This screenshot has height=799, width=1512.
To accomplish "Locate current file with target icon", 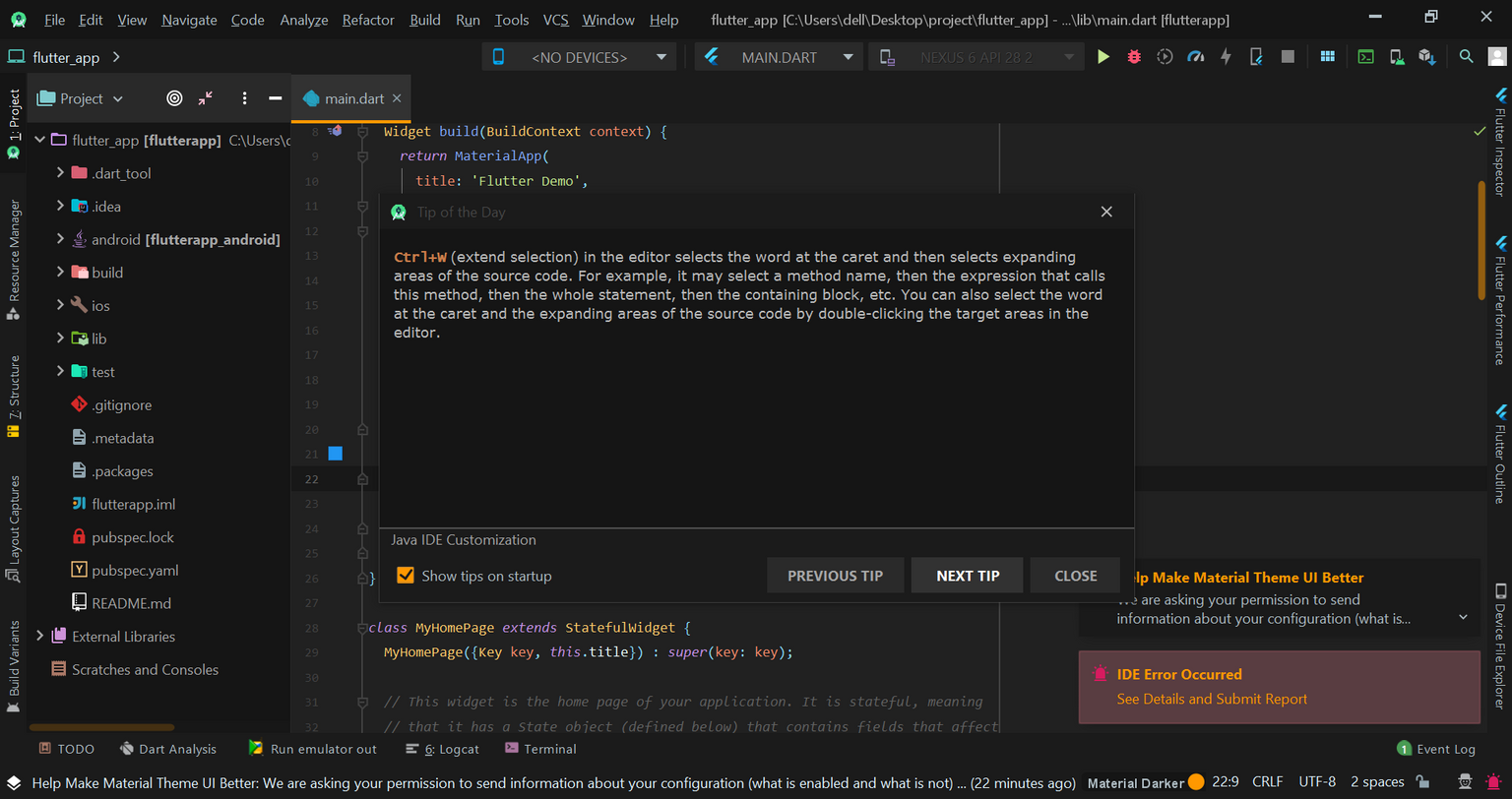I will [174, 98].
